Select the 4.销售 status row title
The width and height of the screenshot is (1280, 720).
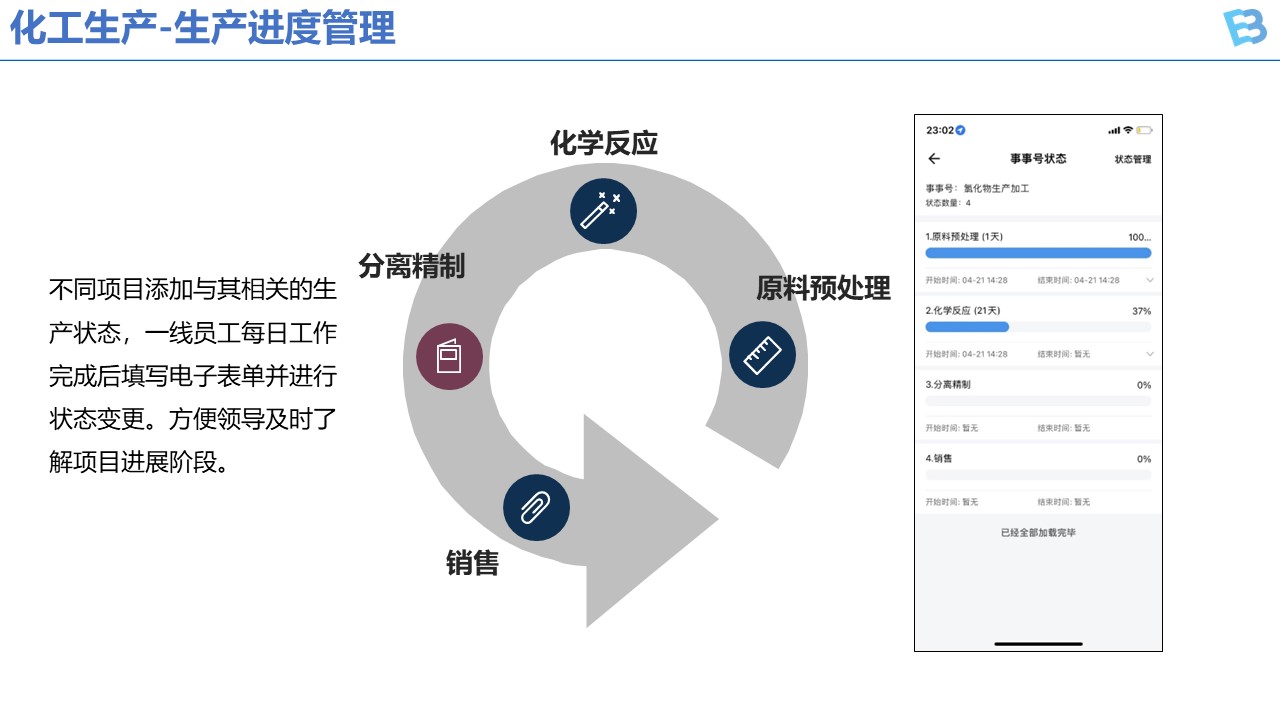939,459
